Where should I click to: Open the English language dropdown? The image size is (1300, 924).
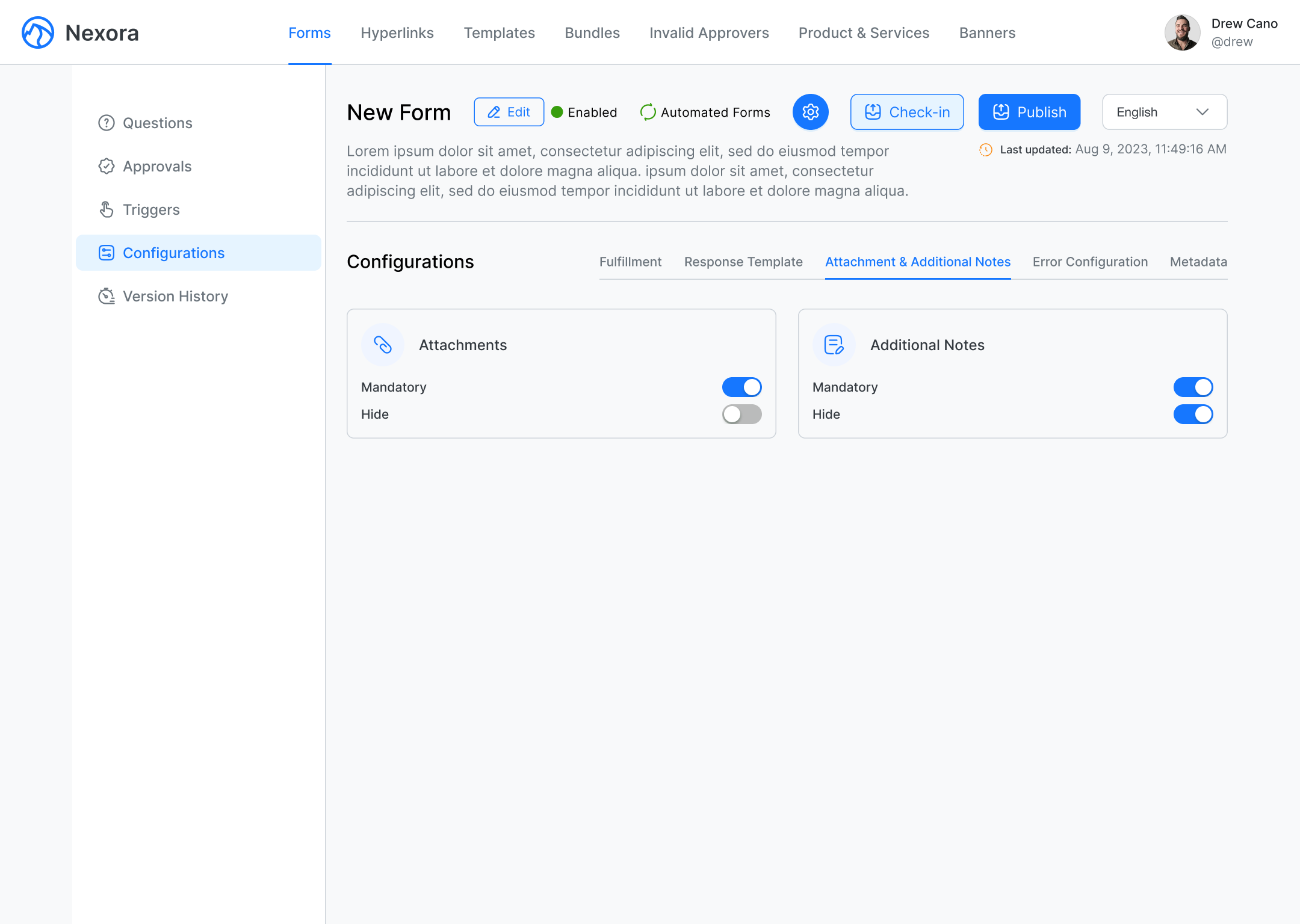click(x=1164, y=112)
